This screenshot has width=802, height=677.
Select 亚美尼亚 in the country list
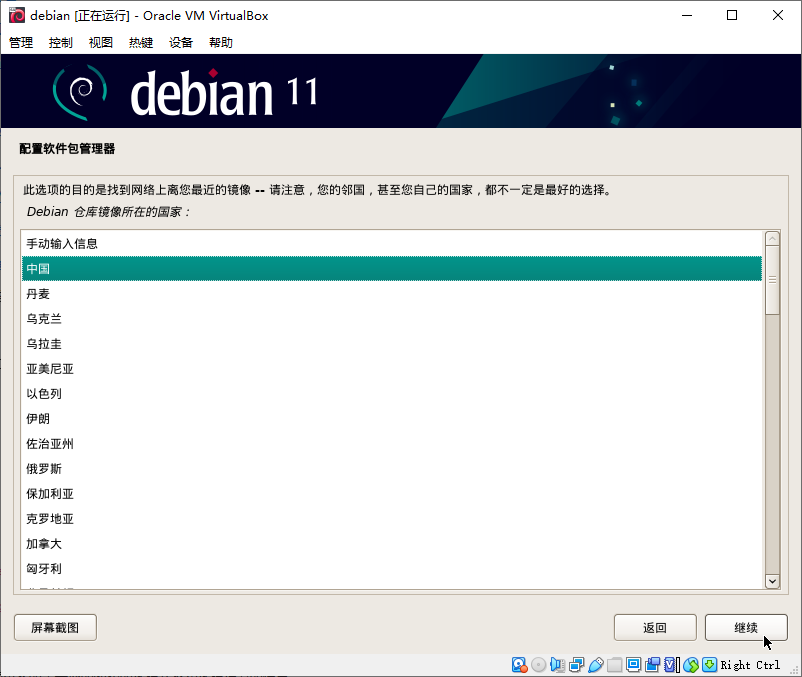(392, 369)
